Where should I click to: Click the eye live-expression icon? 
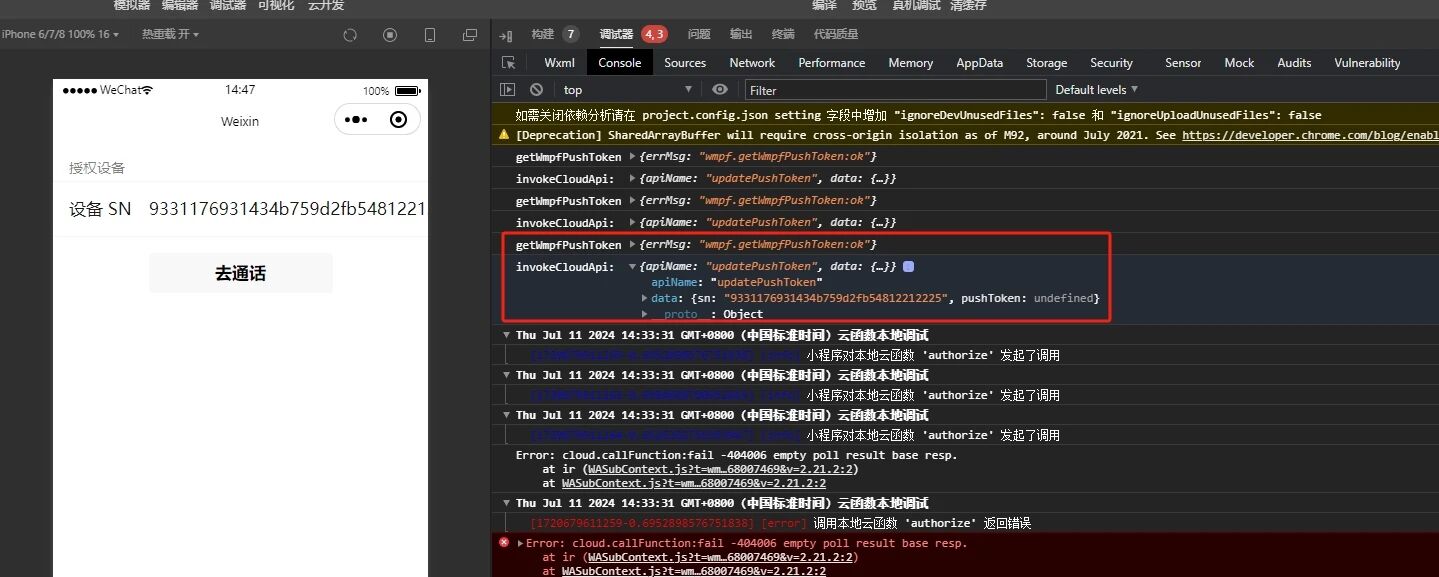click(x=719, y=90)
